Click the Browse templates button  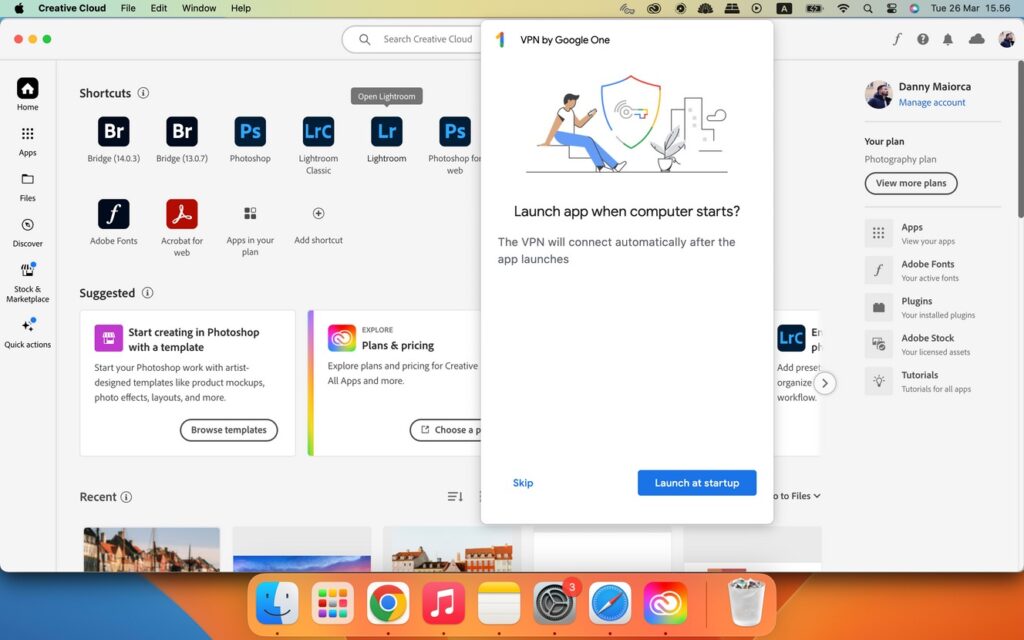tap(229, 430)
